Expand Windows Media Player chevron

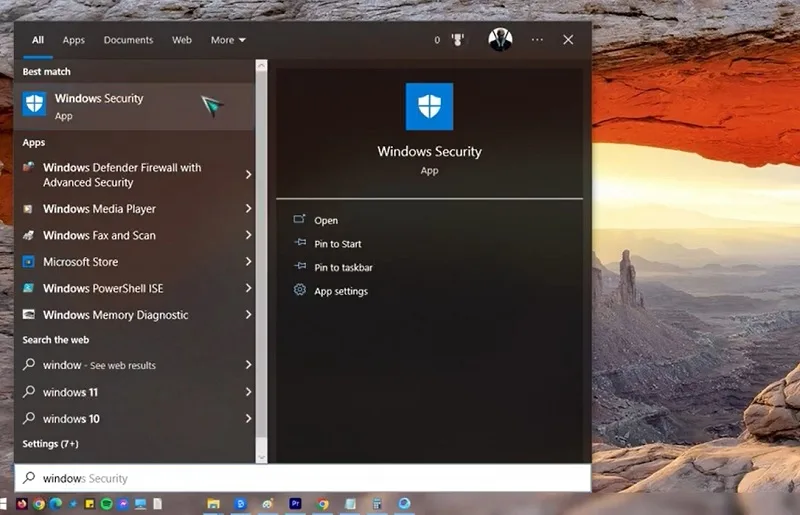pos(248,208)
